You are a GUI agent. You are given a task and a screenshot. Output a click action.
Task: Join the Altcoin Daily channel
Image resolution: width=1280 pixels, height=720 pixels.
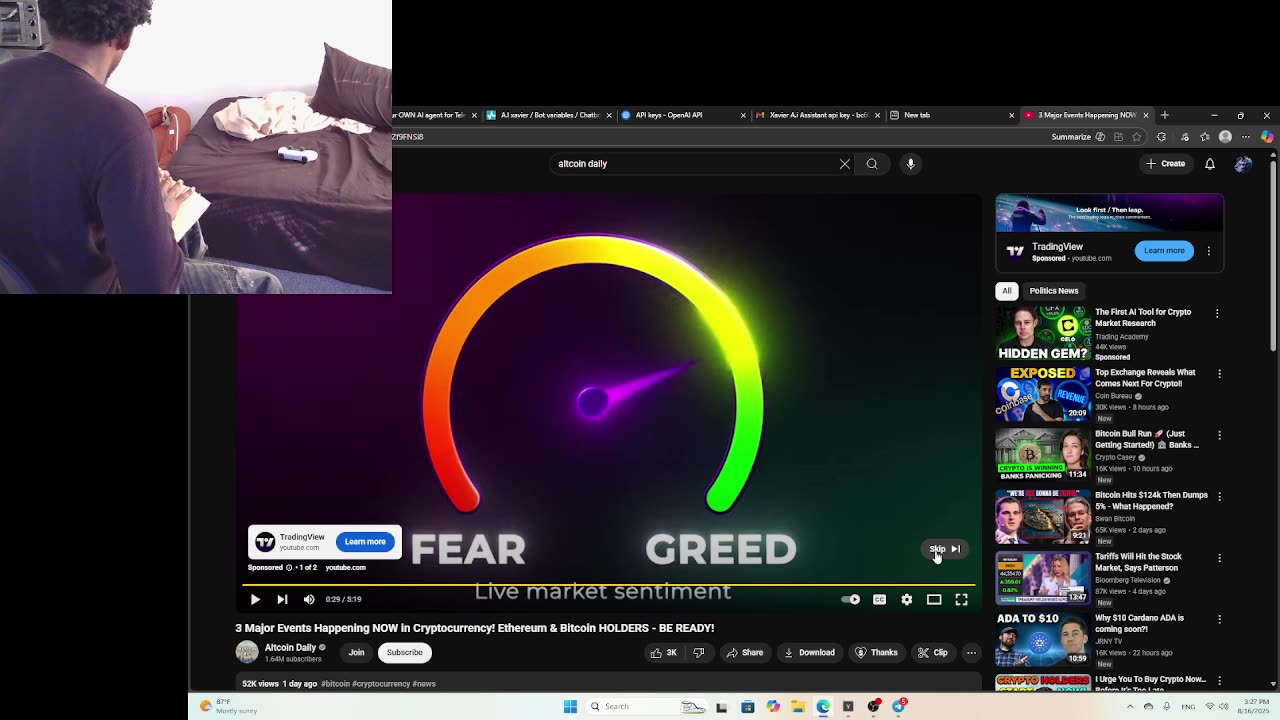356,653
